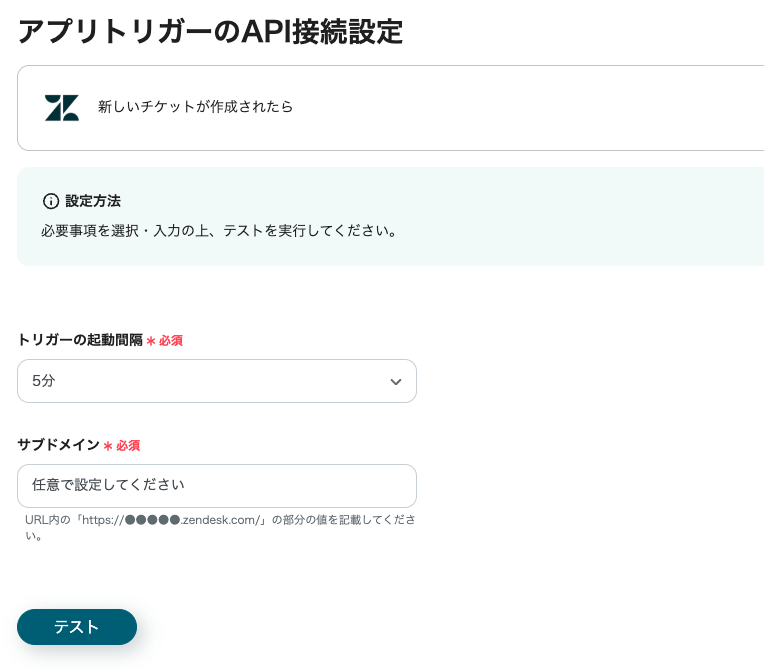The image size is (764, 669).
Task: Open the 5分 interval combo box
Action: (x=216, y=381)
